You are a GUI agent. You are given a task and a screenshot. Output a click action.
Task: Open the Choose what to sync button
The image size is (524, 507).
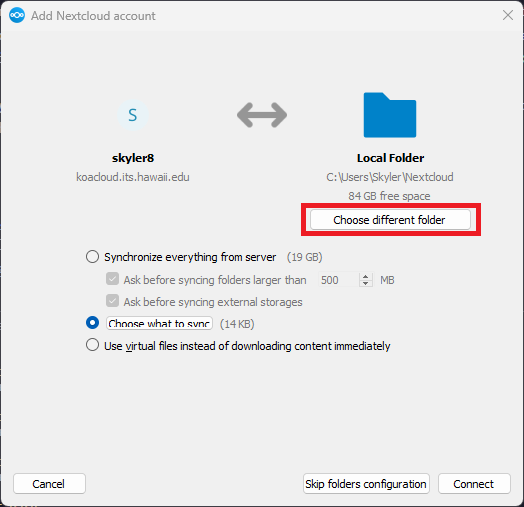click(x=159, y=323)
